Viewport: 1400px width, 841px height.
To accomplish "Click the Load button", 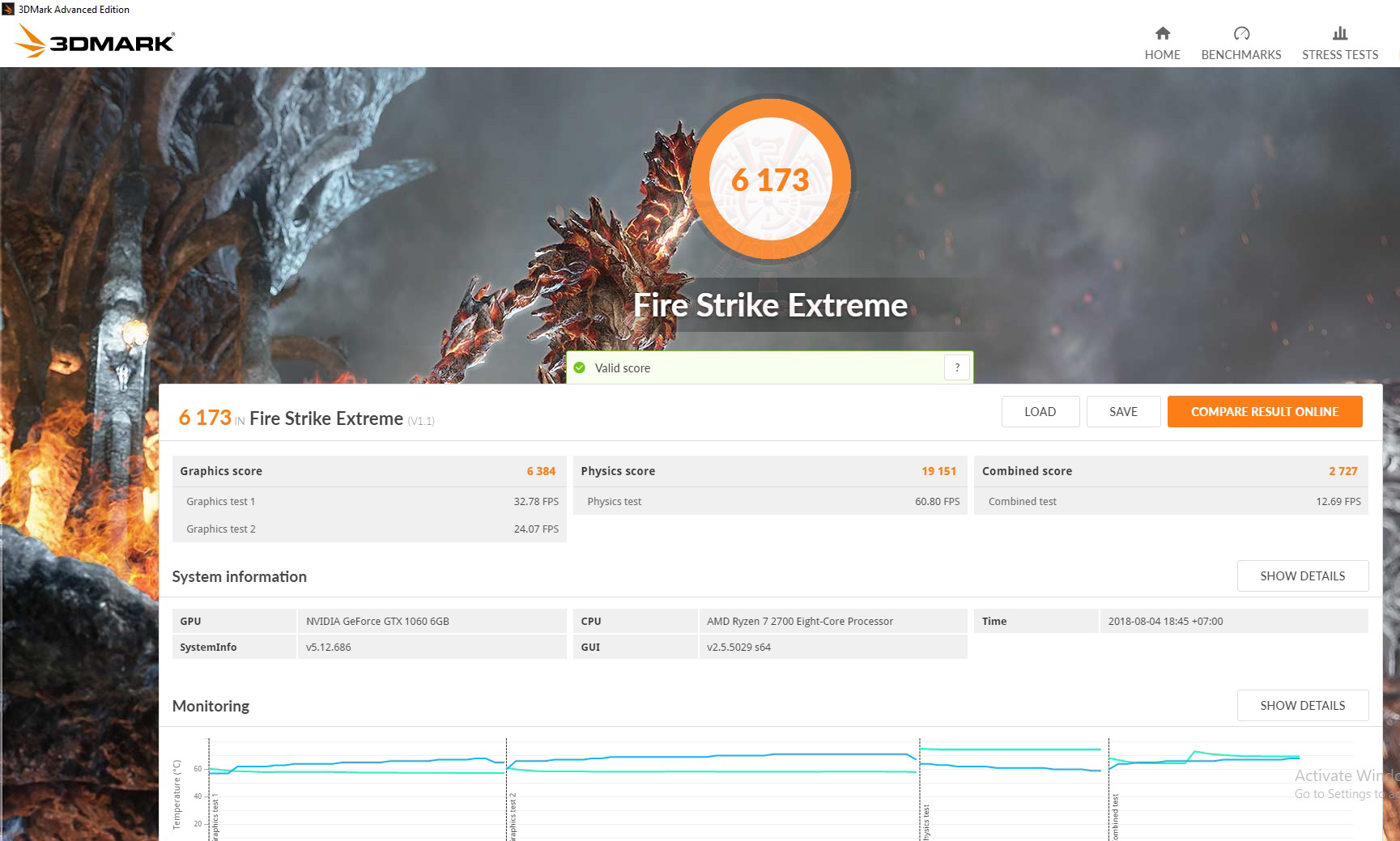I will click(1040, 411).
